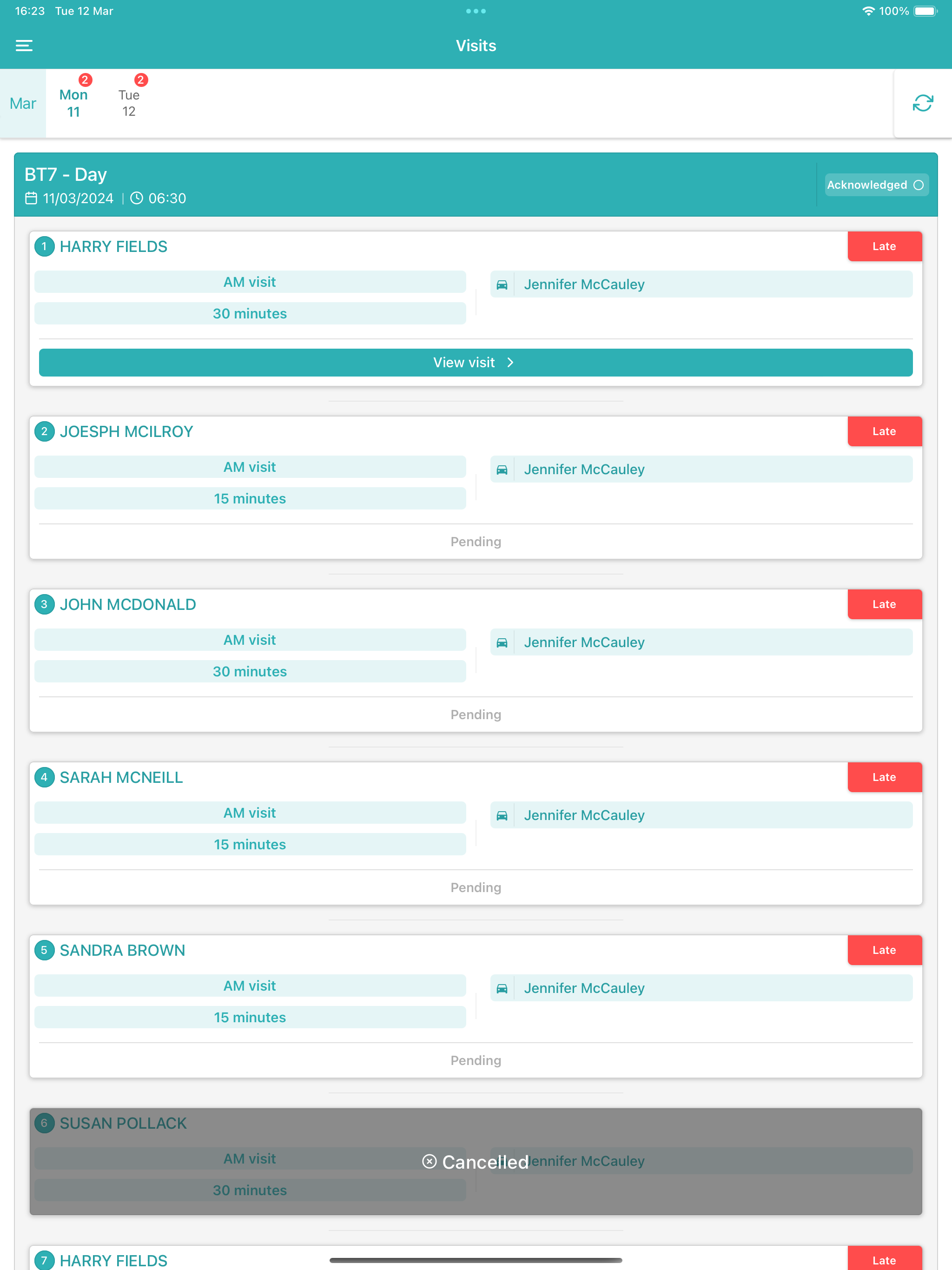Tap Pending status on Sarah McNeill card

(x=476, y=887)
